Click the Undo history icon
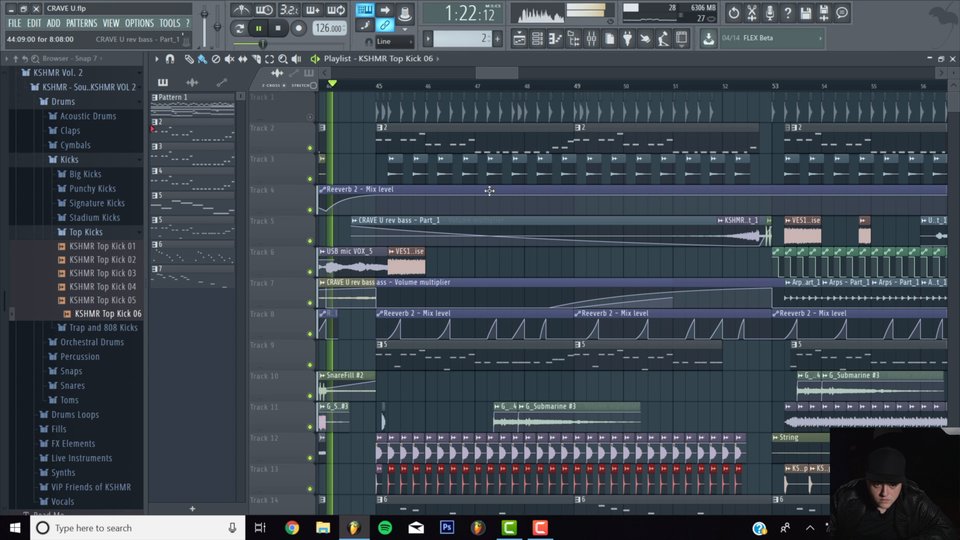960x540 pixels. coord(733,12)
